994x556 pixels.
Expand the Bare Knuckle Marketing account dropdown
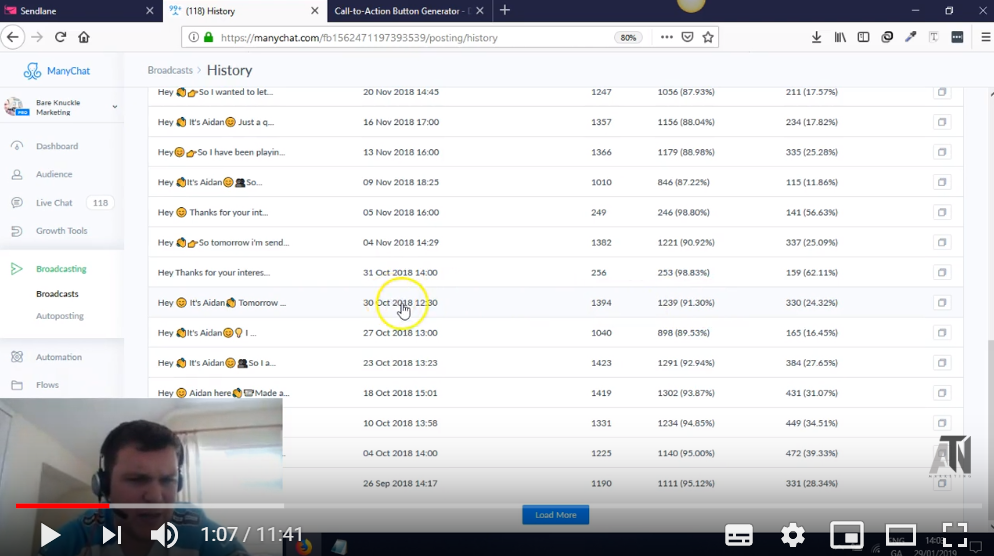[114, 107]
